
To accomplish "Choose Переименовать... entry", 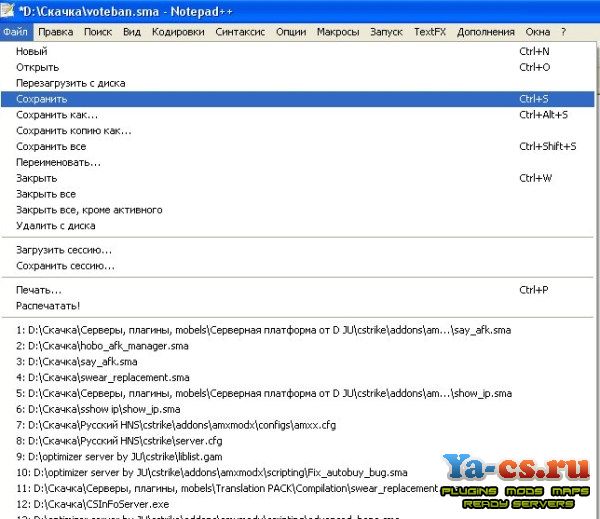I will [298, 162].
